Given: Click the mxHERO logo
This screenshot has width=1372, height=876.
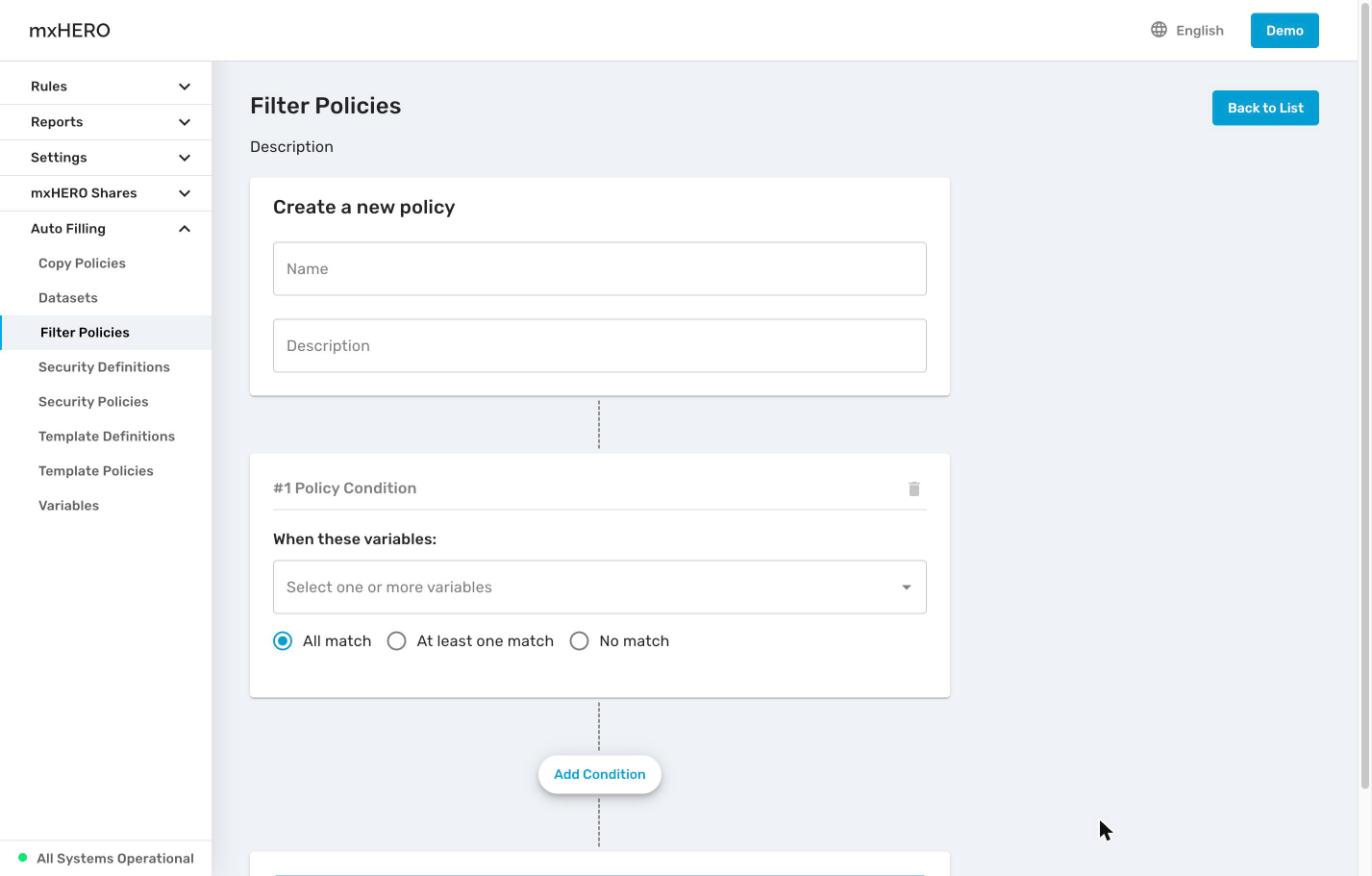Looking at the screenshot, I should point(70,30).
